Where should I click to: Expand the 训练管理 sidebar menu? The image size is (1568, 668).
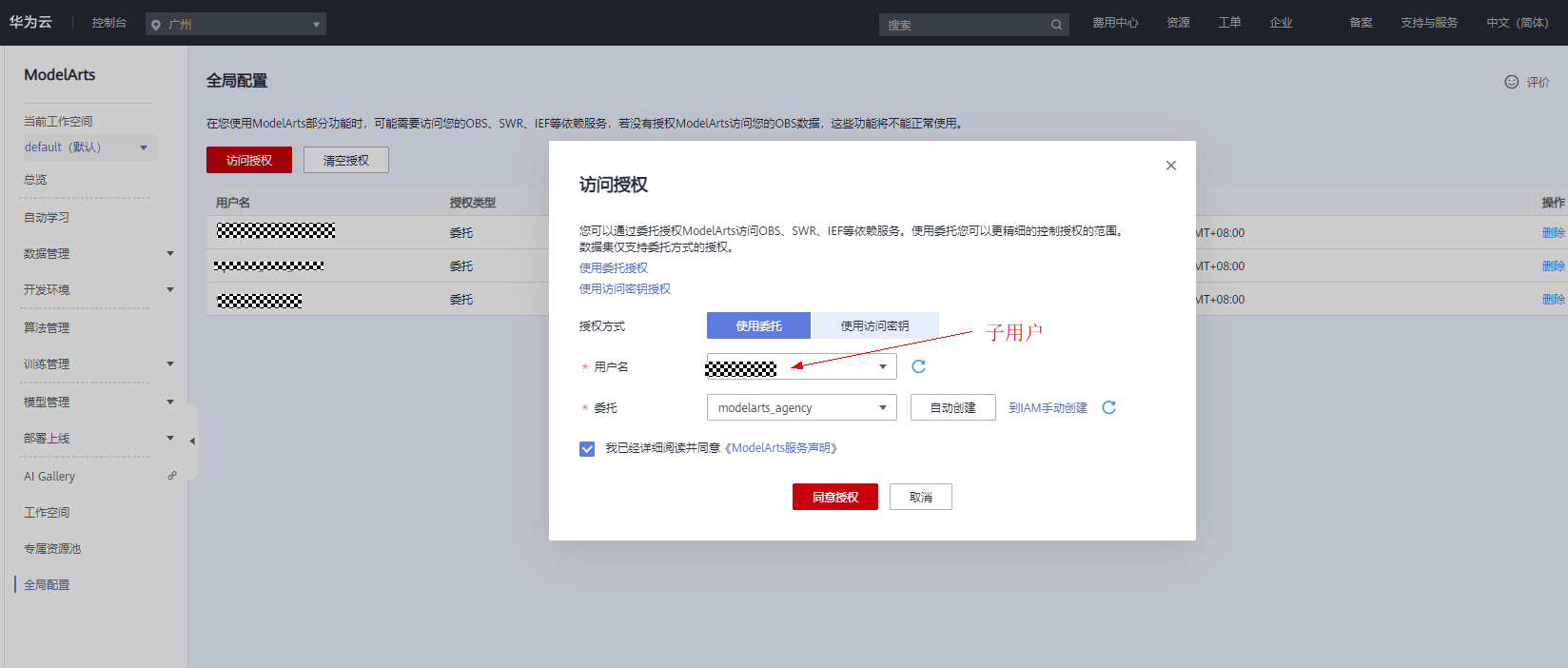click(170, 363)
